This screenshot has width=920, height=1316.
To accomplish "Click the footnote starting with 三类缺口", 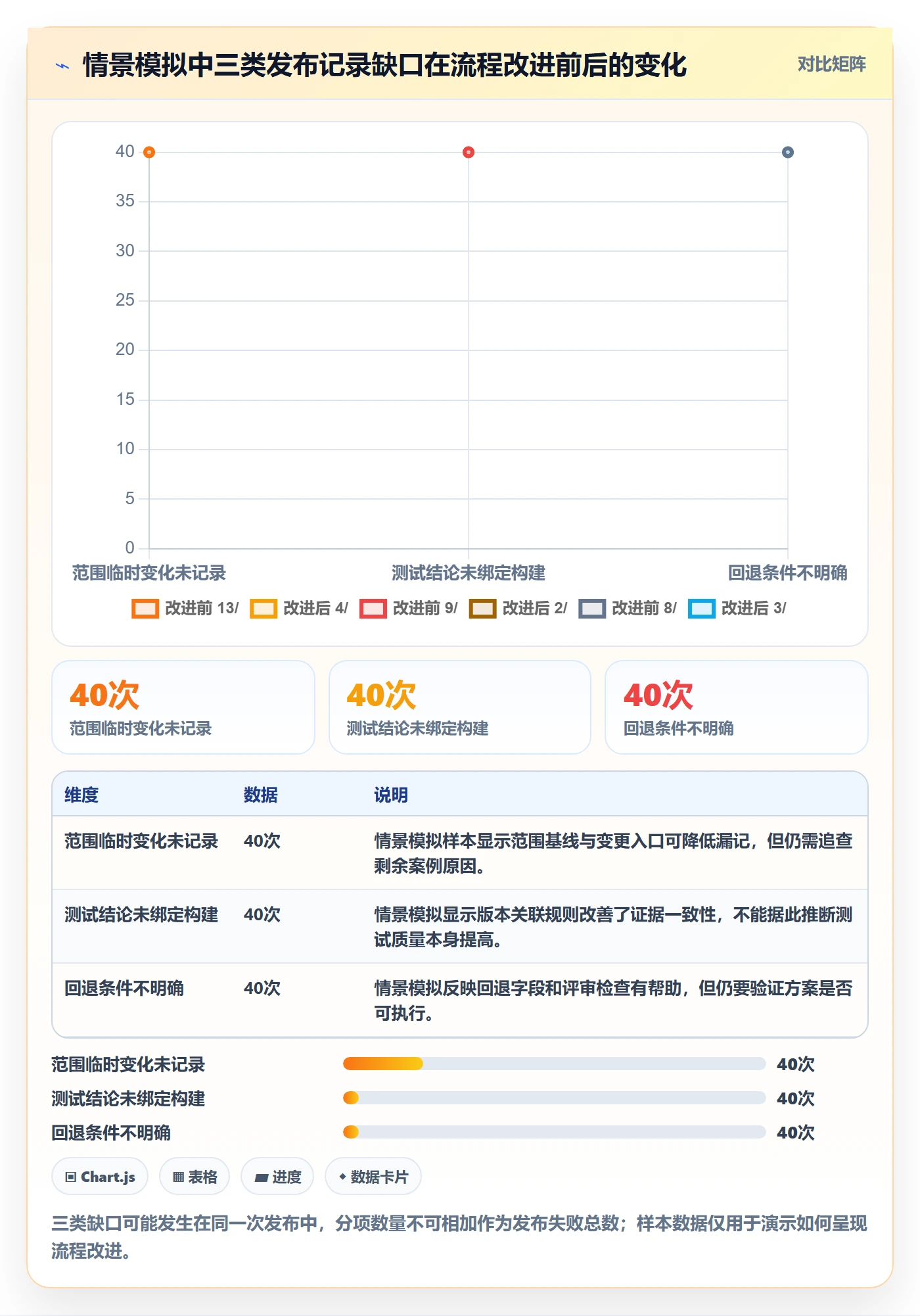I will (x=459, y=1237).
